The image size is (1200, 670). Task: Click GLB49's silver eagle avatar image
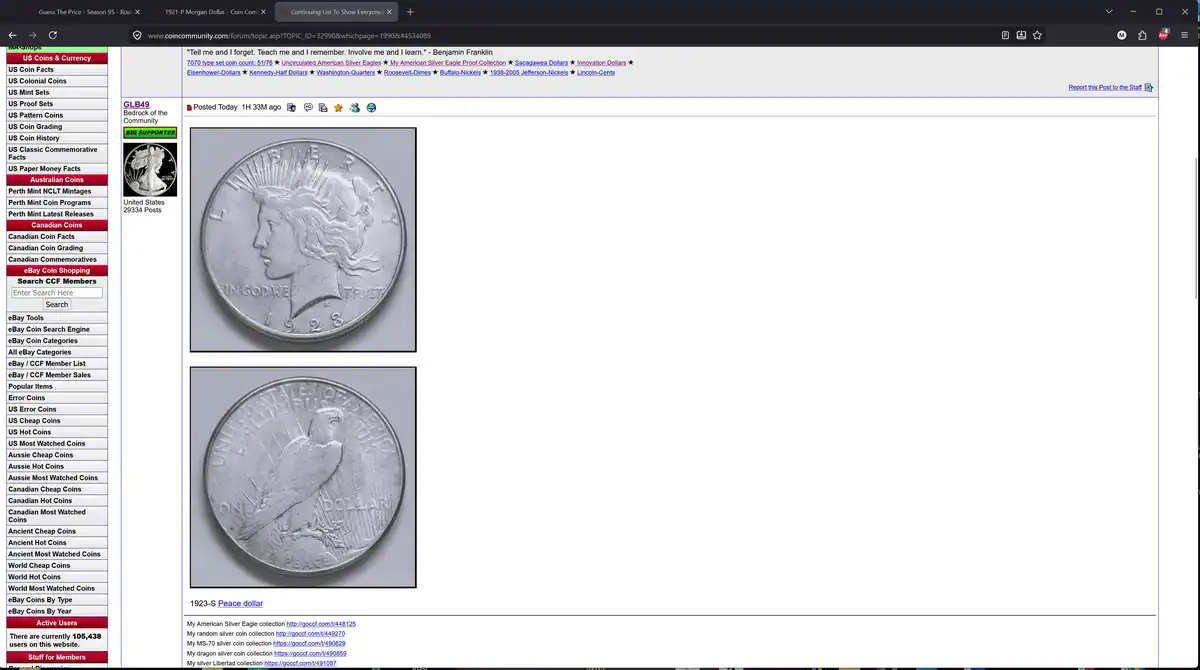click(150, 169)
